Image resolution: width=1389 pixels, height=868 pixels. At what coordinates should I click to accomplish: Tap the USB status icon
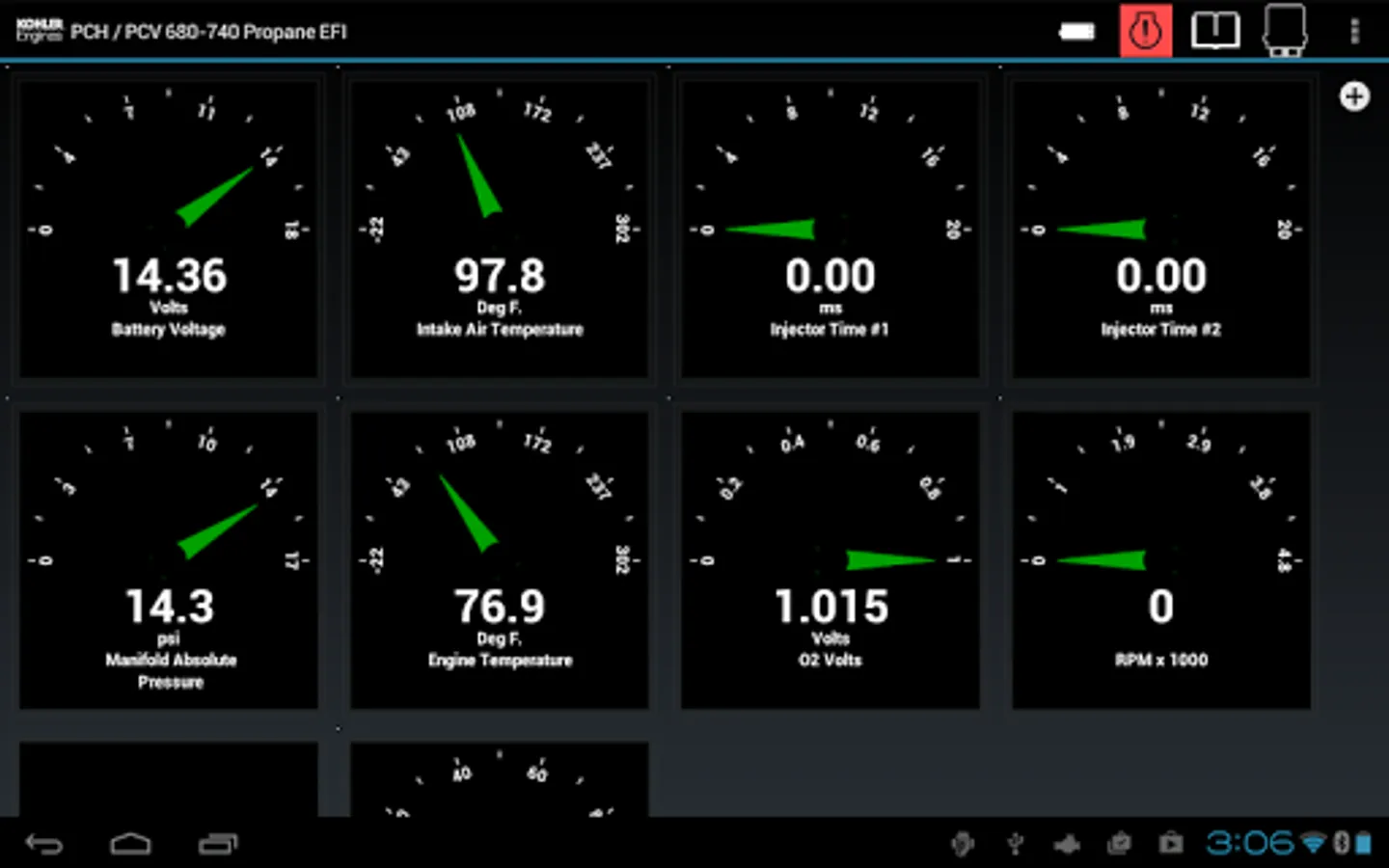(x=1015, y=844)
